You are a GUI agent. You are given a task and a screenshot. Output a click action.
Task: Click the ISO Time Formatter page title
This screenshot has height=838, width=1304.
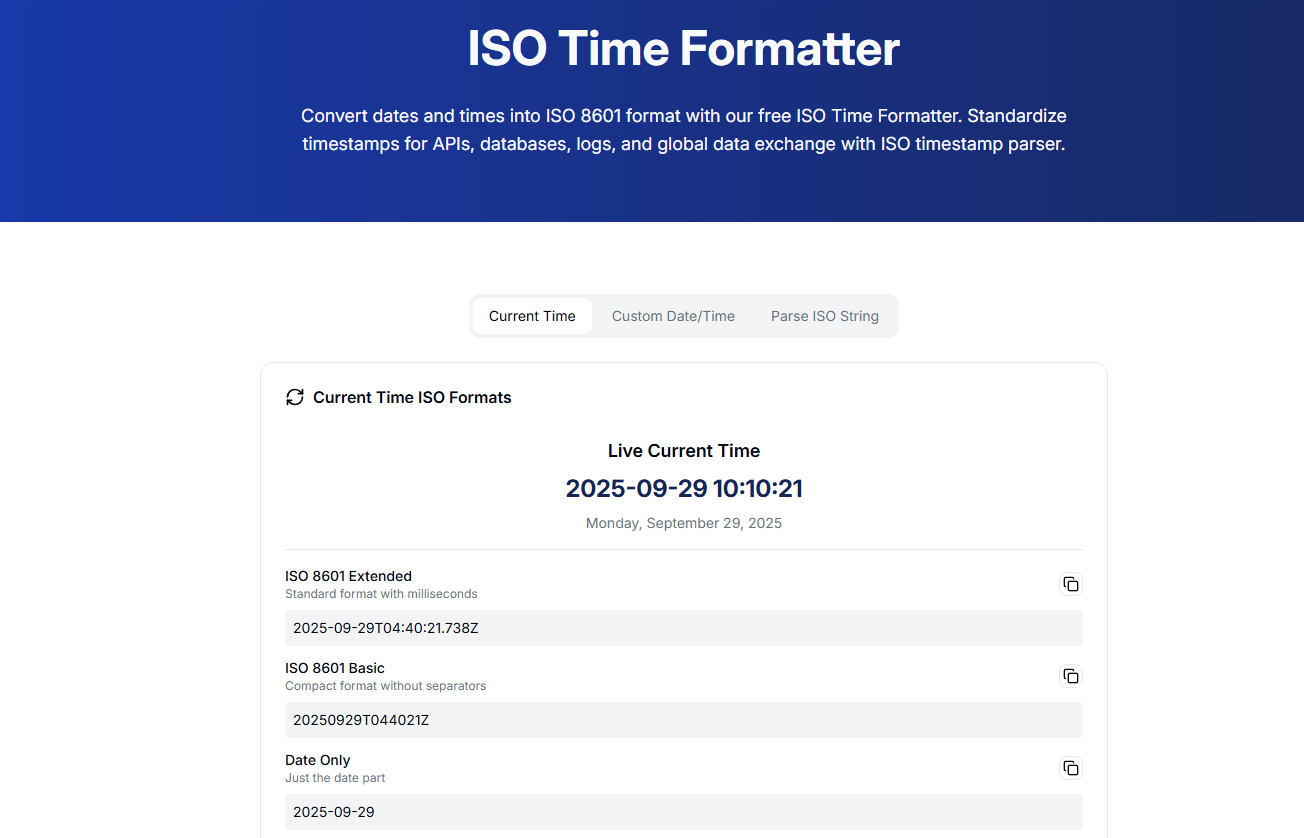pyautogui.click(x=684, y=49)
